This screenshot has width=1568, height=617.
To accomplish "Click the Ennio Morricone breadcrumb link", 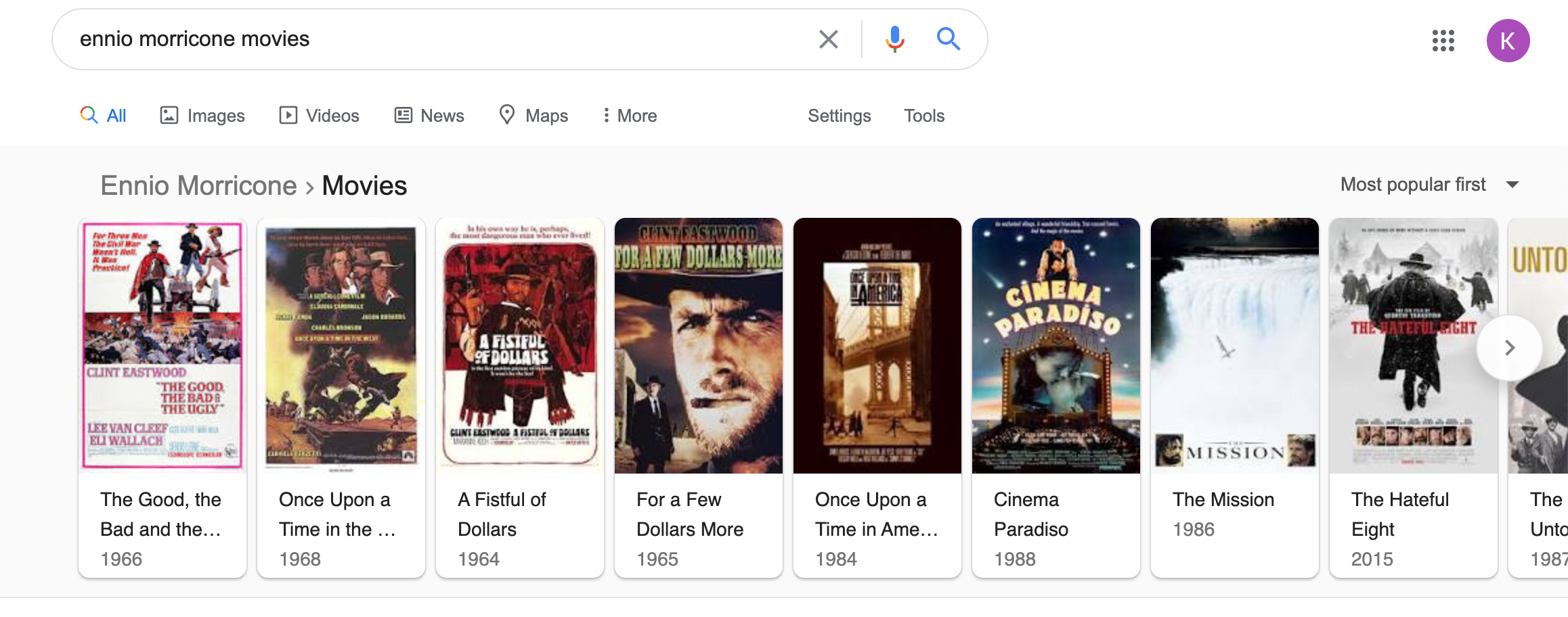I will 198,186.
